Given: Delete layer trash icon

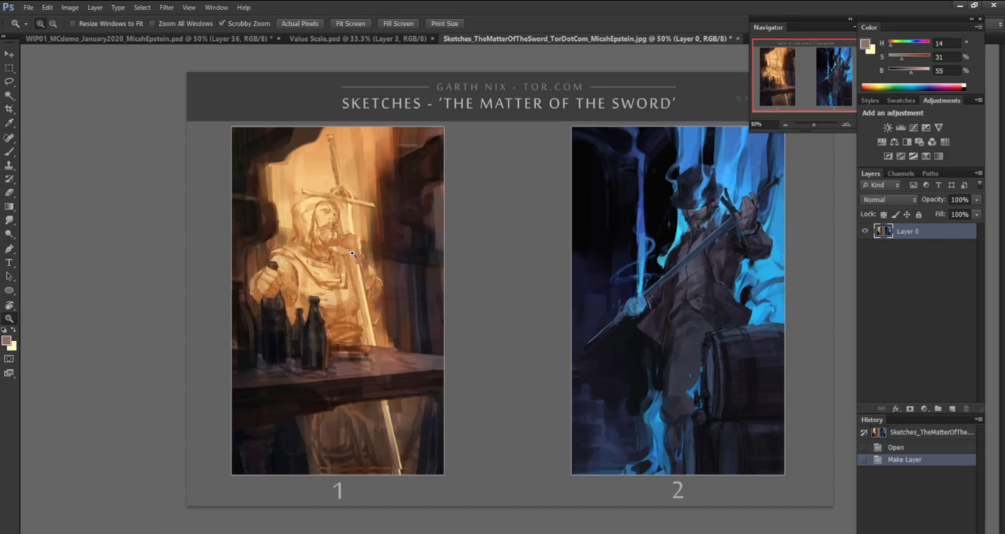Looking at the screenshot, I should coord(966,408).
